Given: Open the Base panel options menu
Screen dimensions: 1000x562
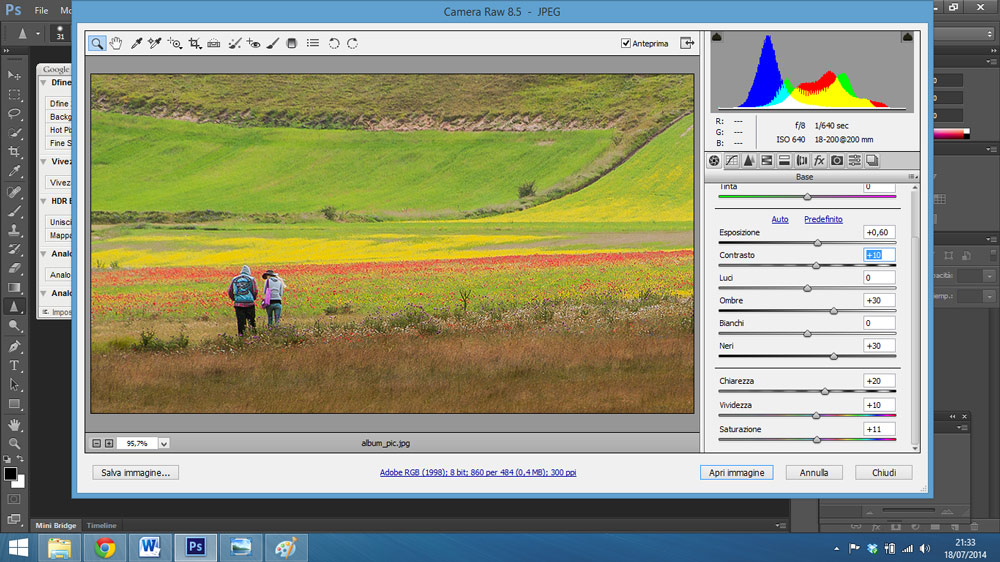Looking at the screenshot, I should (x=912, y=177).
